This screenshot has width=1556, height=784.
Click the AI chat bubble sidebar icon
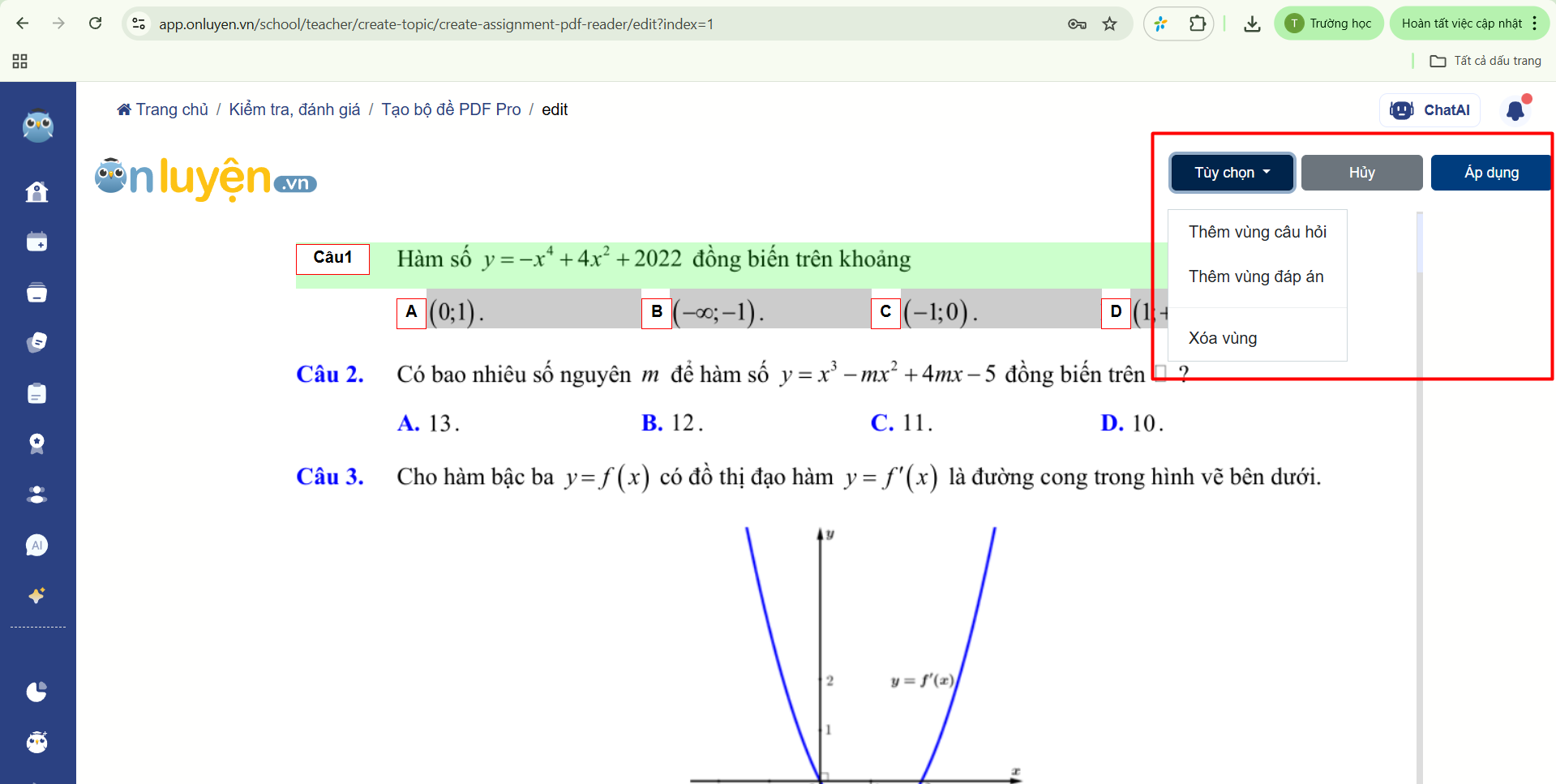click(x=37, y=546)
